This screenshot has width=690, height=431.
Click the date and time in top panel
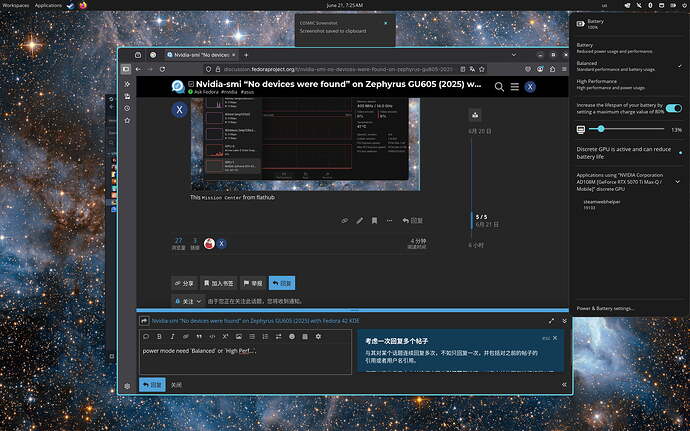(345, 5)
